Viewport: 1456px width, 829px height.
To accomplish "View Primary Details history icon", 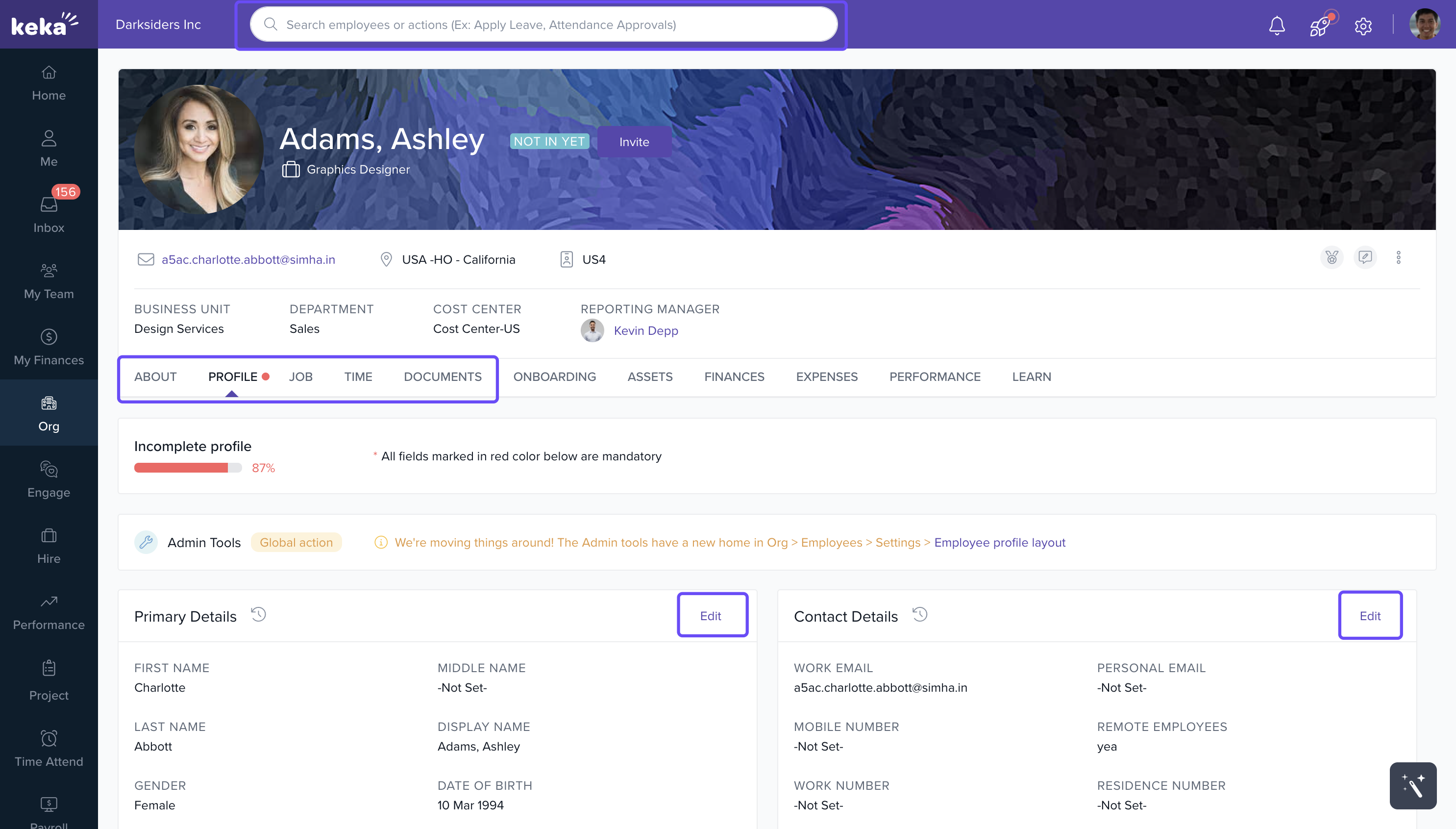I will pos(259,615).
